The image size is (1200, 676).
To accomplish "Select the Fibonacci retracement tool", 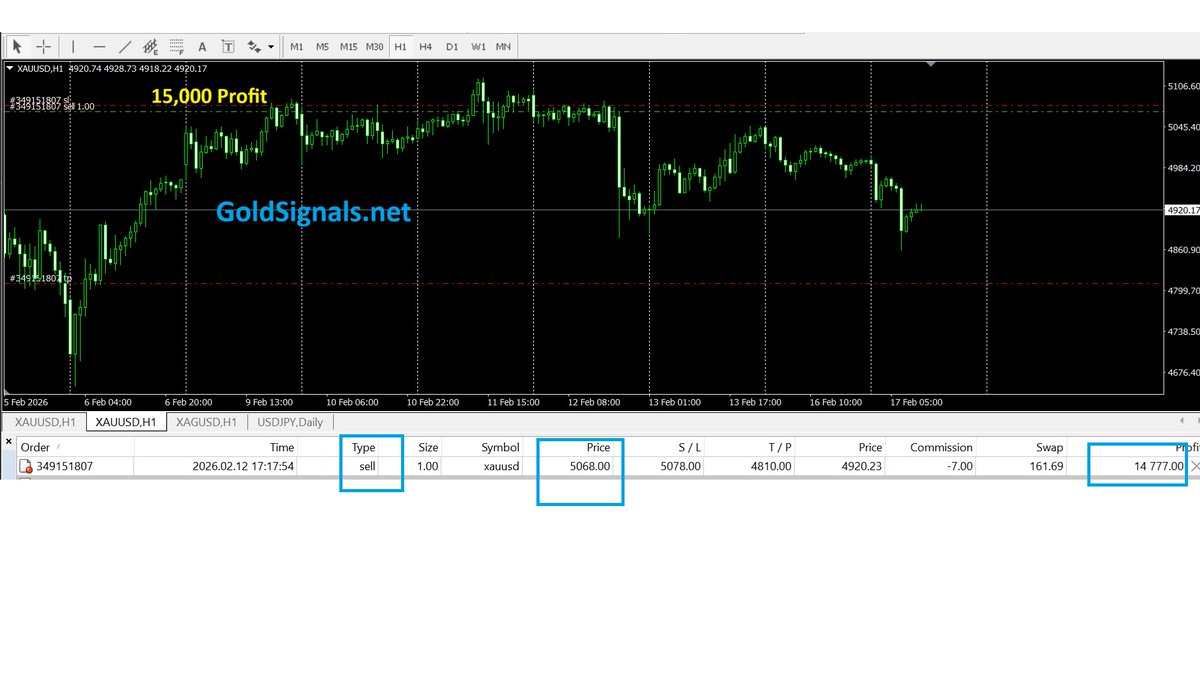I will point(177,46).
